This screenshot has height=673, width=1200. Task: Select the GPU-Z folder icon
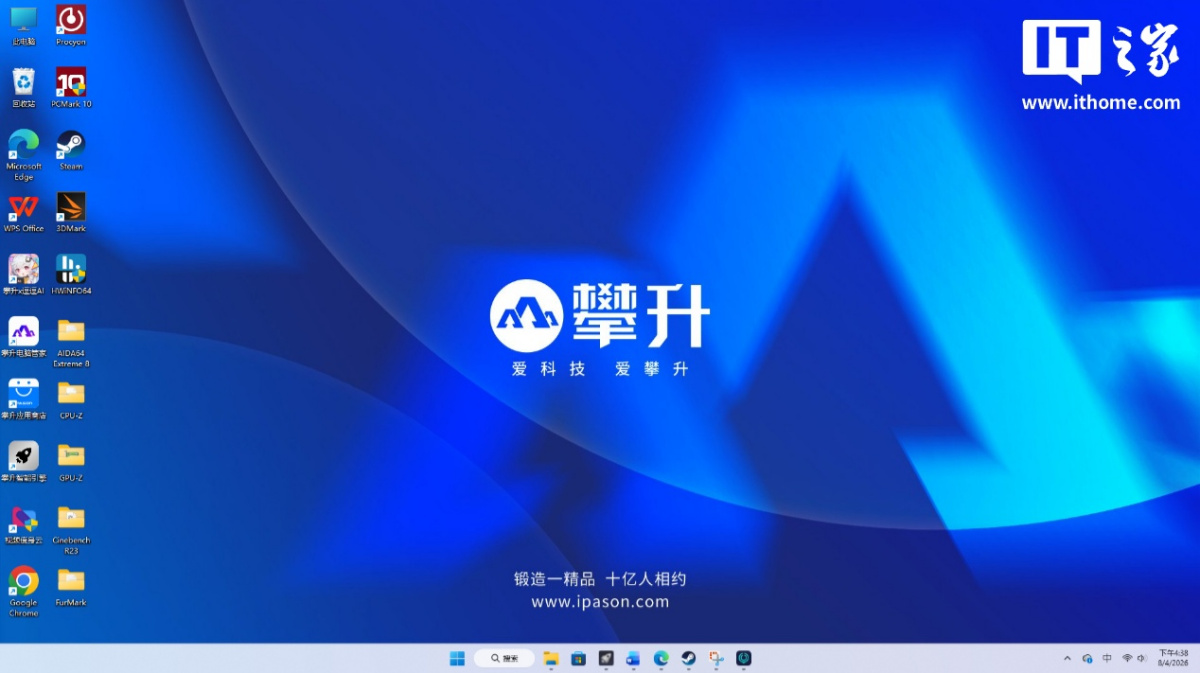(71, 456)
